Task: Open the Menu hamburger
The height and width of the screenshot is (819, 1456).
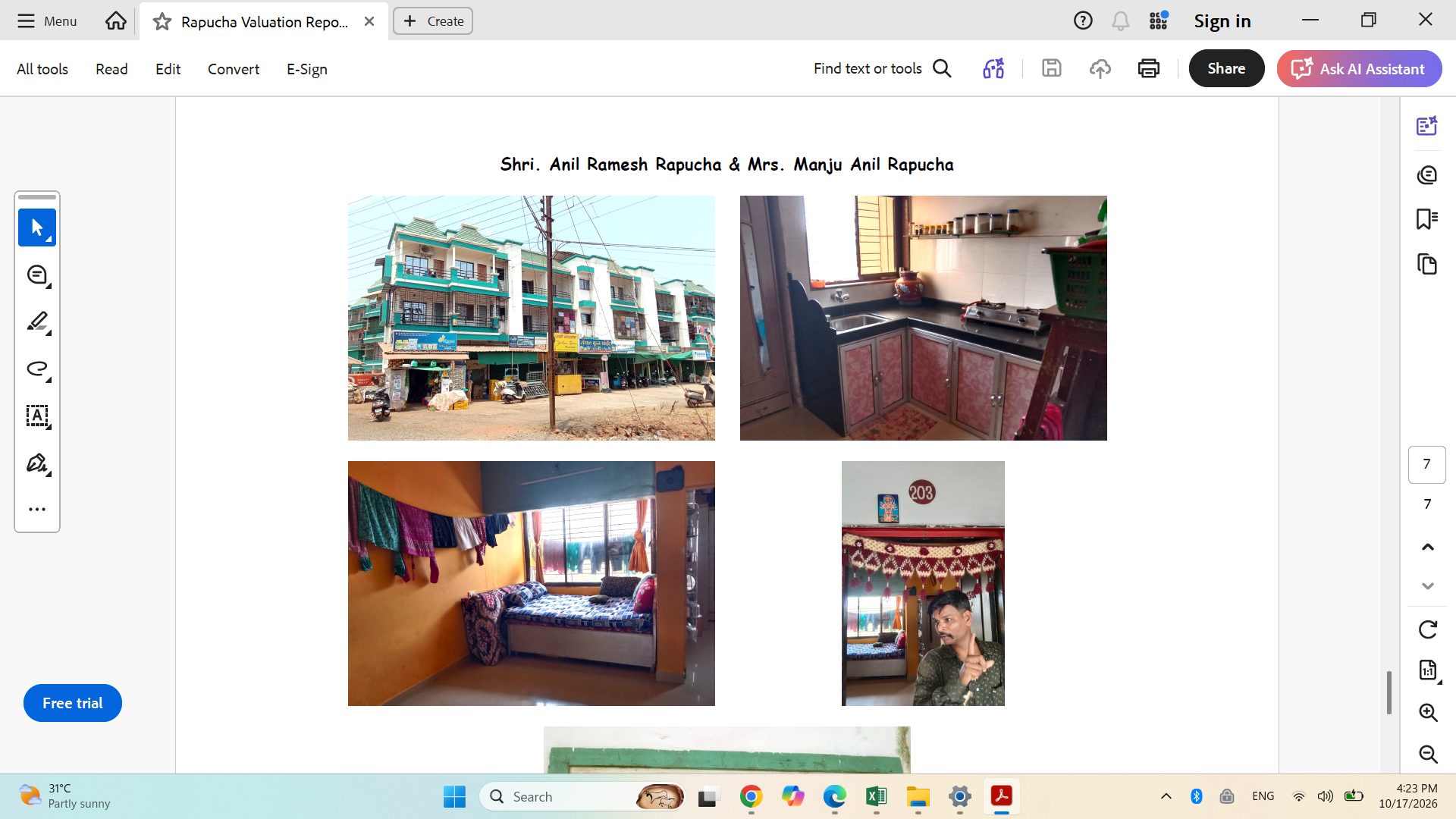Action: 47,21
